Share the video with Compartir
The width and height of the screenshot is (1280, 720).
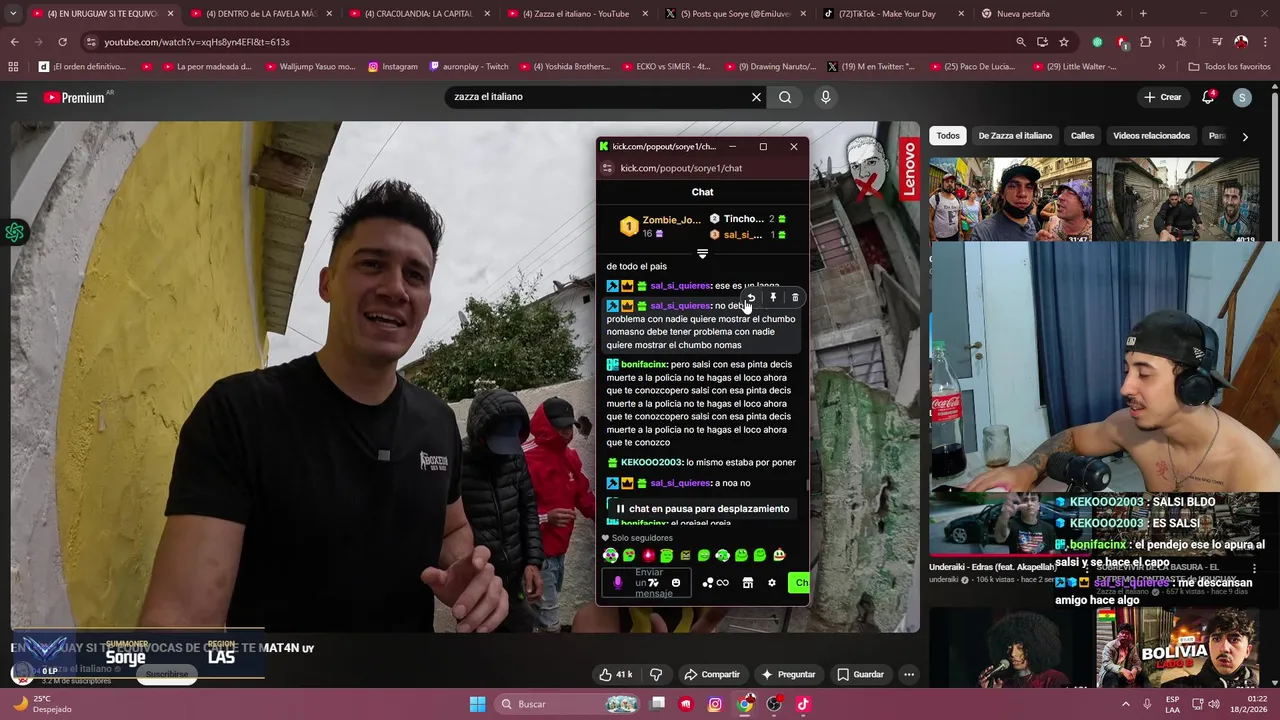pos(712,674)
